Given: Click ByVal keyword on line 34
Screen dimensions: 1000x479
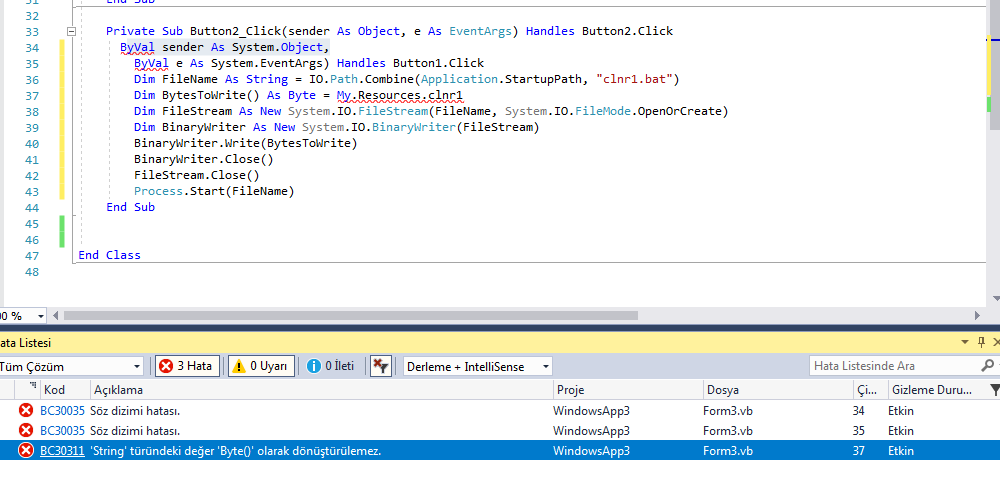Looking at the screenshot, I should point(137,48).
